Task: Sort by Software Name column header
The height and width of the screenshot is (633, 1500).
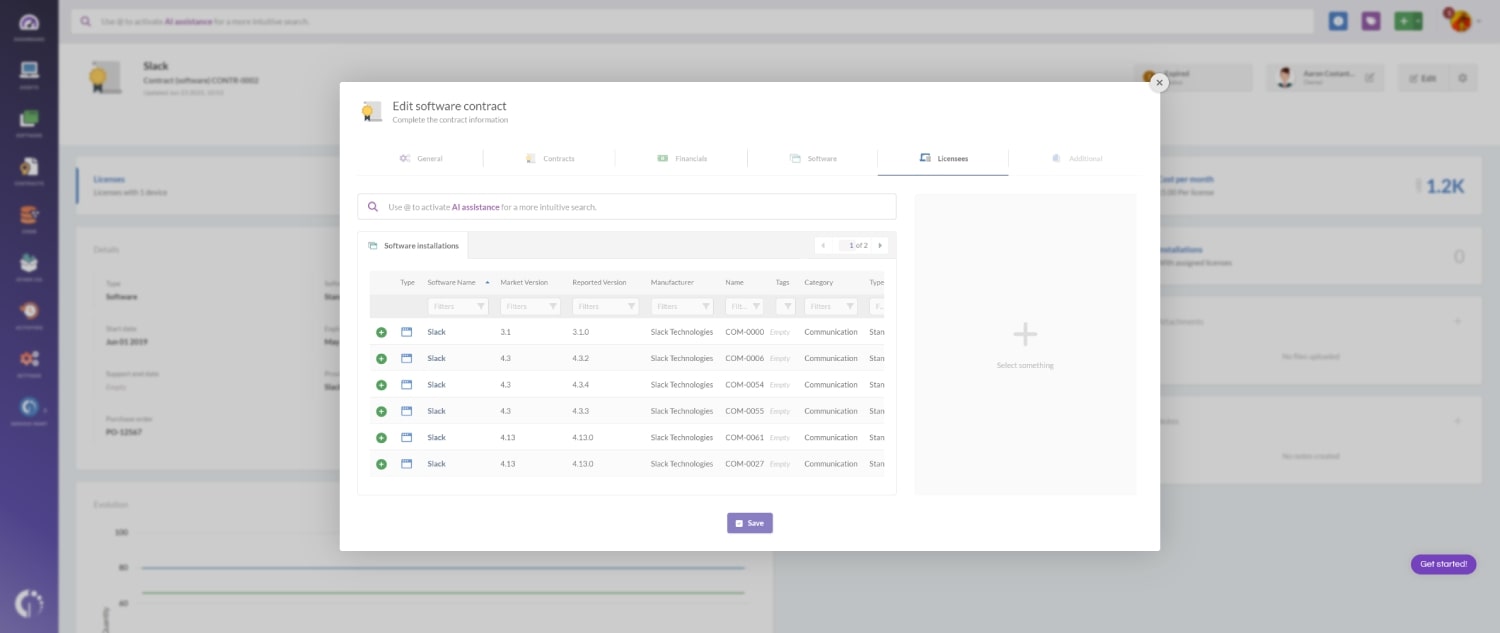Action: pos(451,282)
